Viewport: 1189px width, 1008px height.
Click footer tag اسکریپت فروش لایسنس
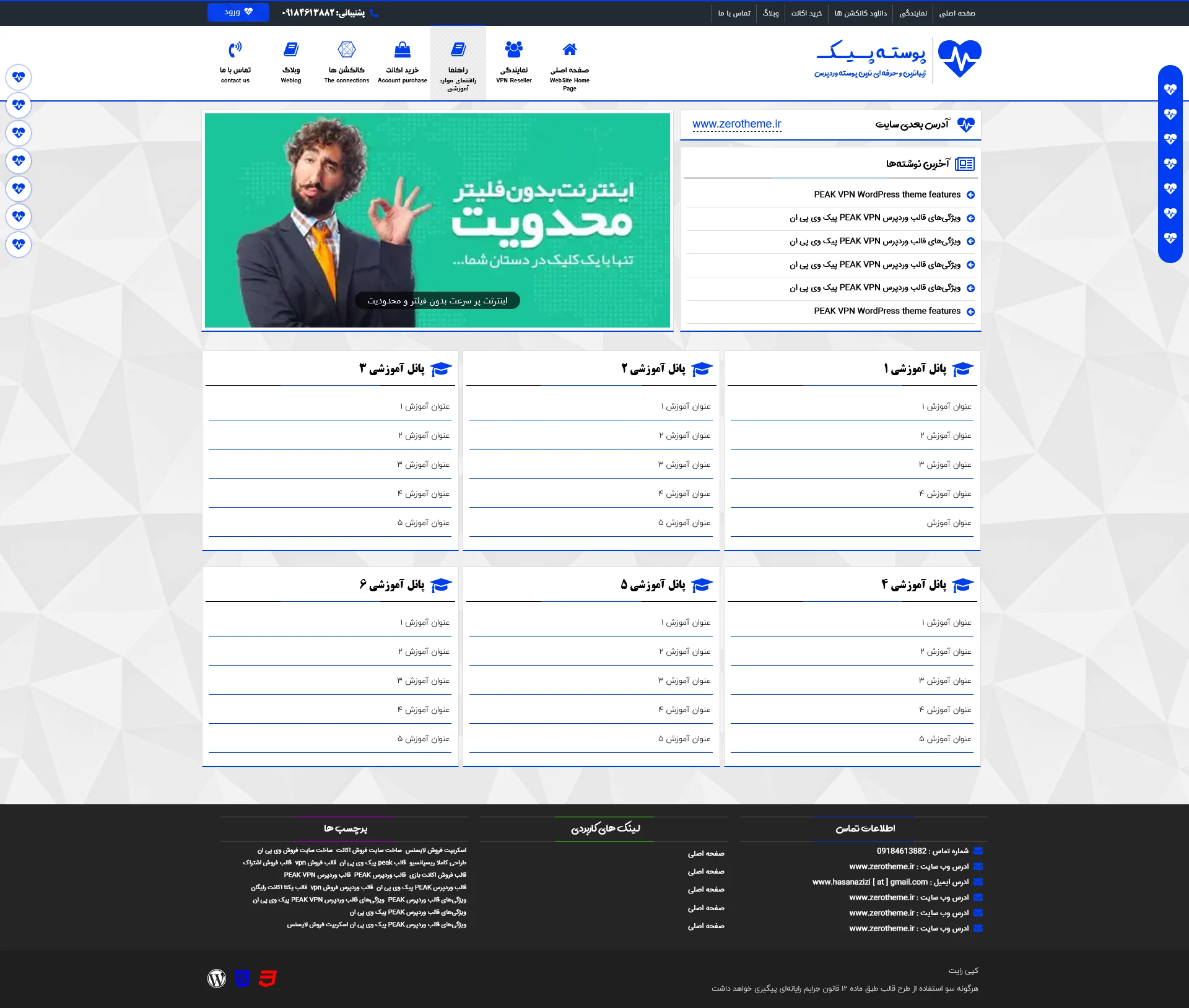point(436,850)
